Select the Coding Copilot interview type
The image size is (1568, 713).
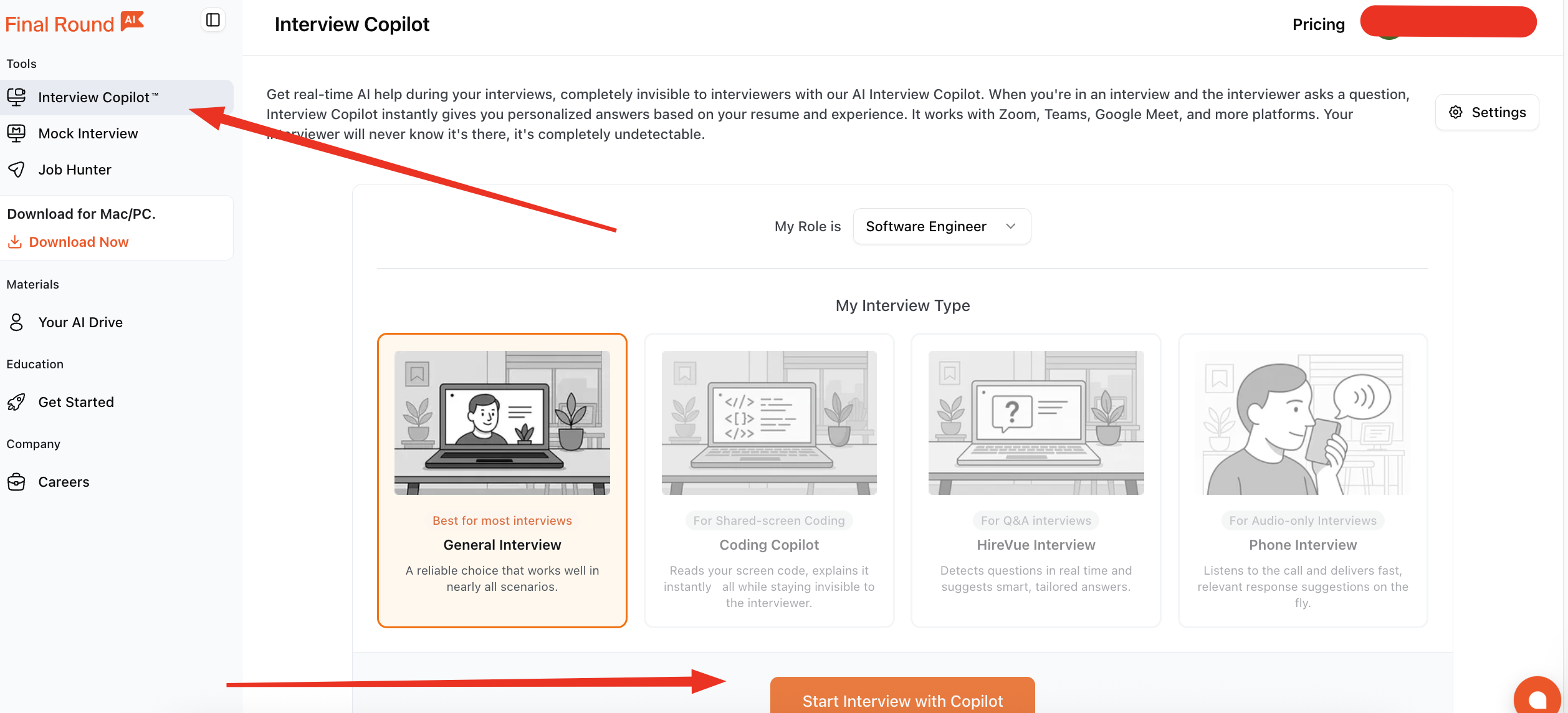click(x=768, y=480)
